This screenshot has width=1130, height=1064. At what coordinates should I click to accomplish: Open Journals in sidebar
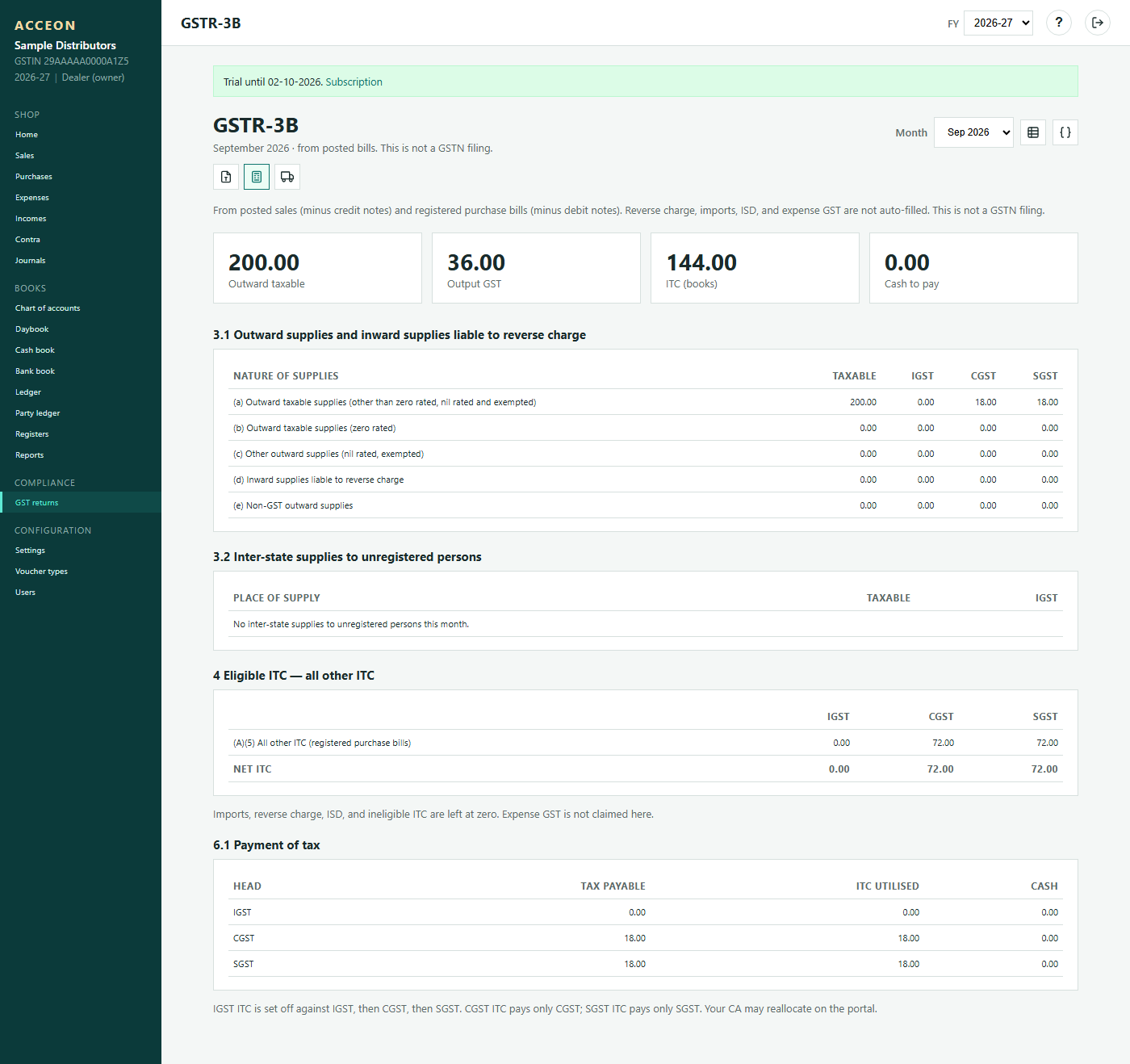(x=30, y=261)
